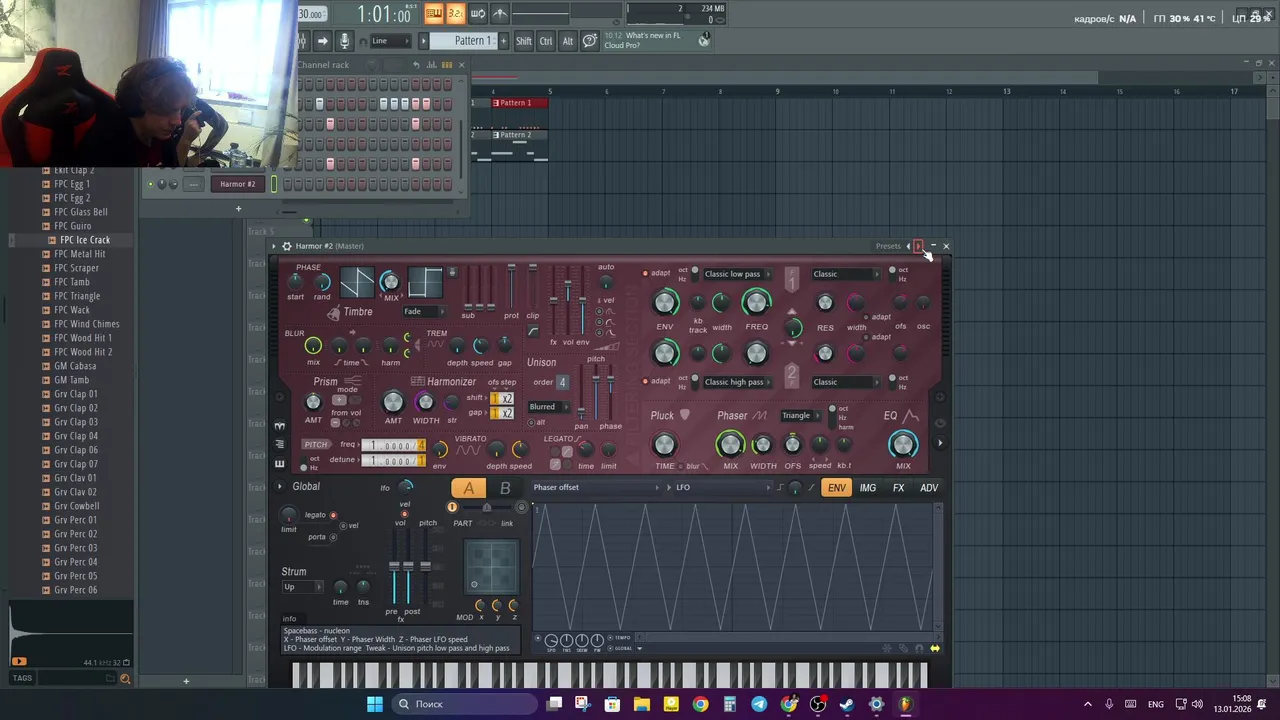Viewport: 1280px width, 720px height.
Task: Open the Harmor plugin options gear icon
Action: 286,246
